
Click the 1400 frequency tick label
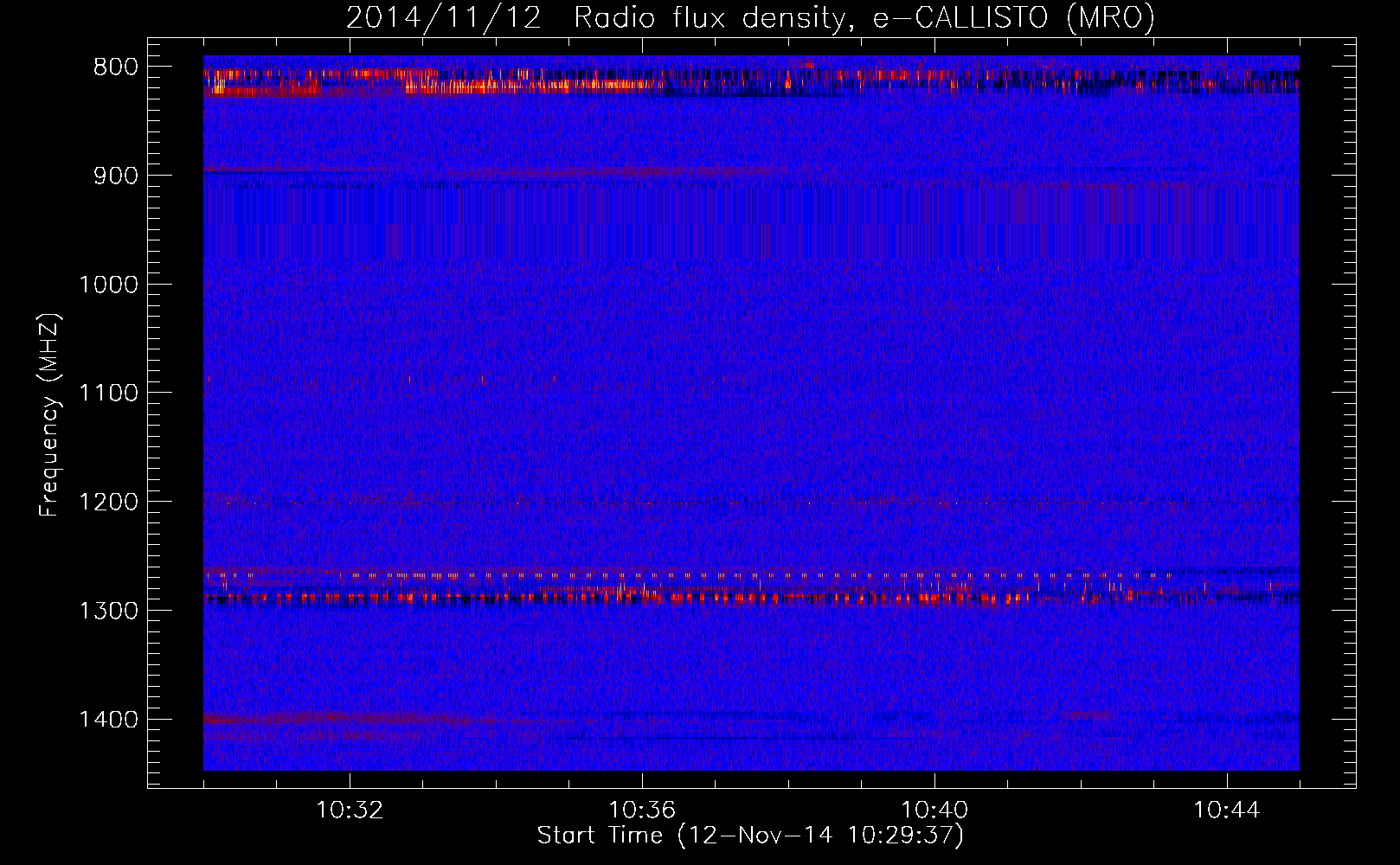pyautogui.click(x=109, y=720)
